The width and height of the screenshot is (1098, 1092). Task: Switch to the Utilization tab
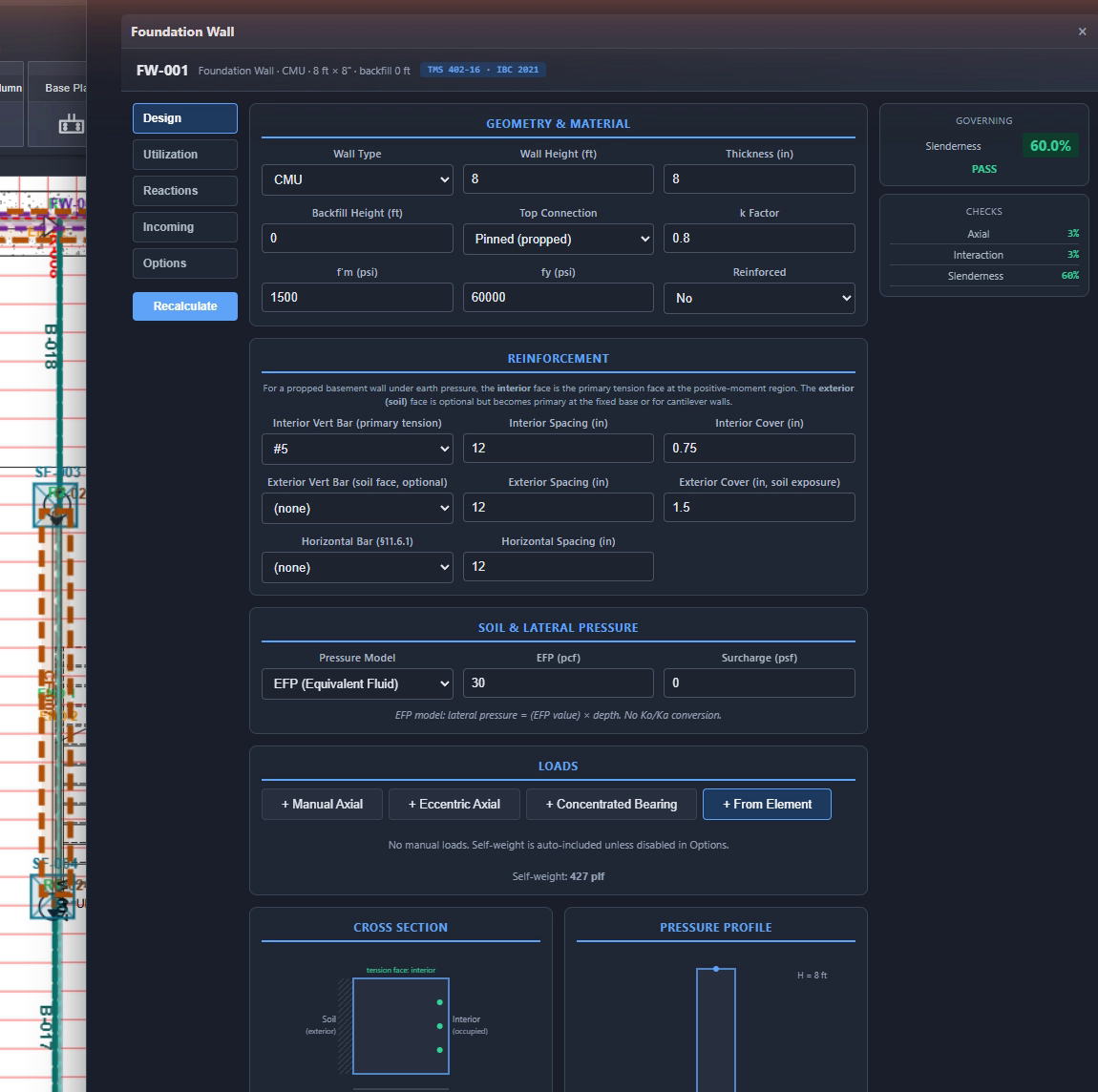(185, 155)
